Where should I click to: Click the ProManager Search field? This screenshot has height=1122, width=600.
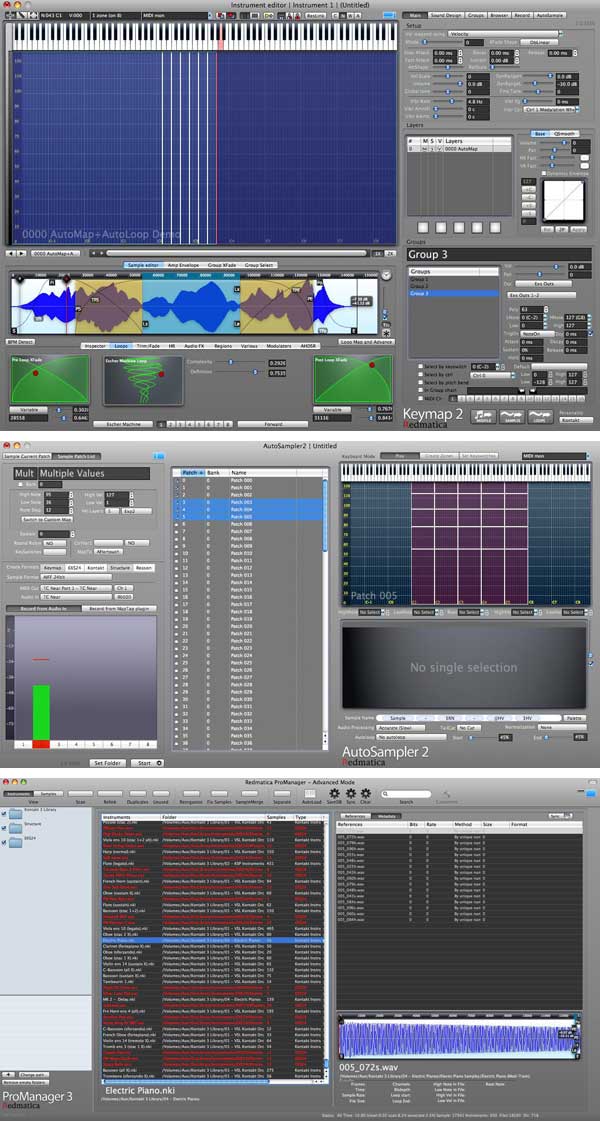pyautogui.click(x=405, y=794)
